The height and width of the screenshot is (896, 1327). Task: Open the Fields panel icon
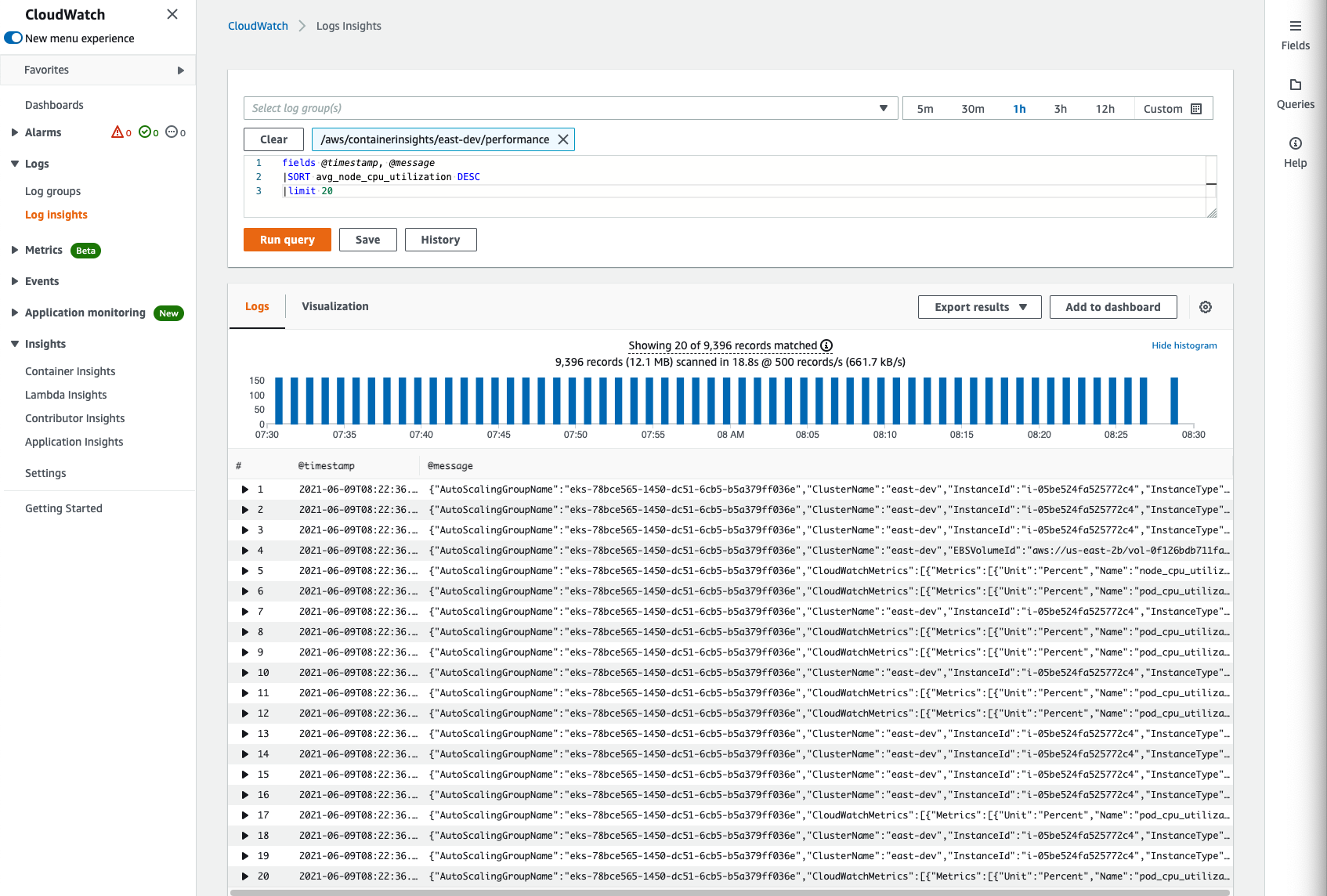[x=1295, y=27]
